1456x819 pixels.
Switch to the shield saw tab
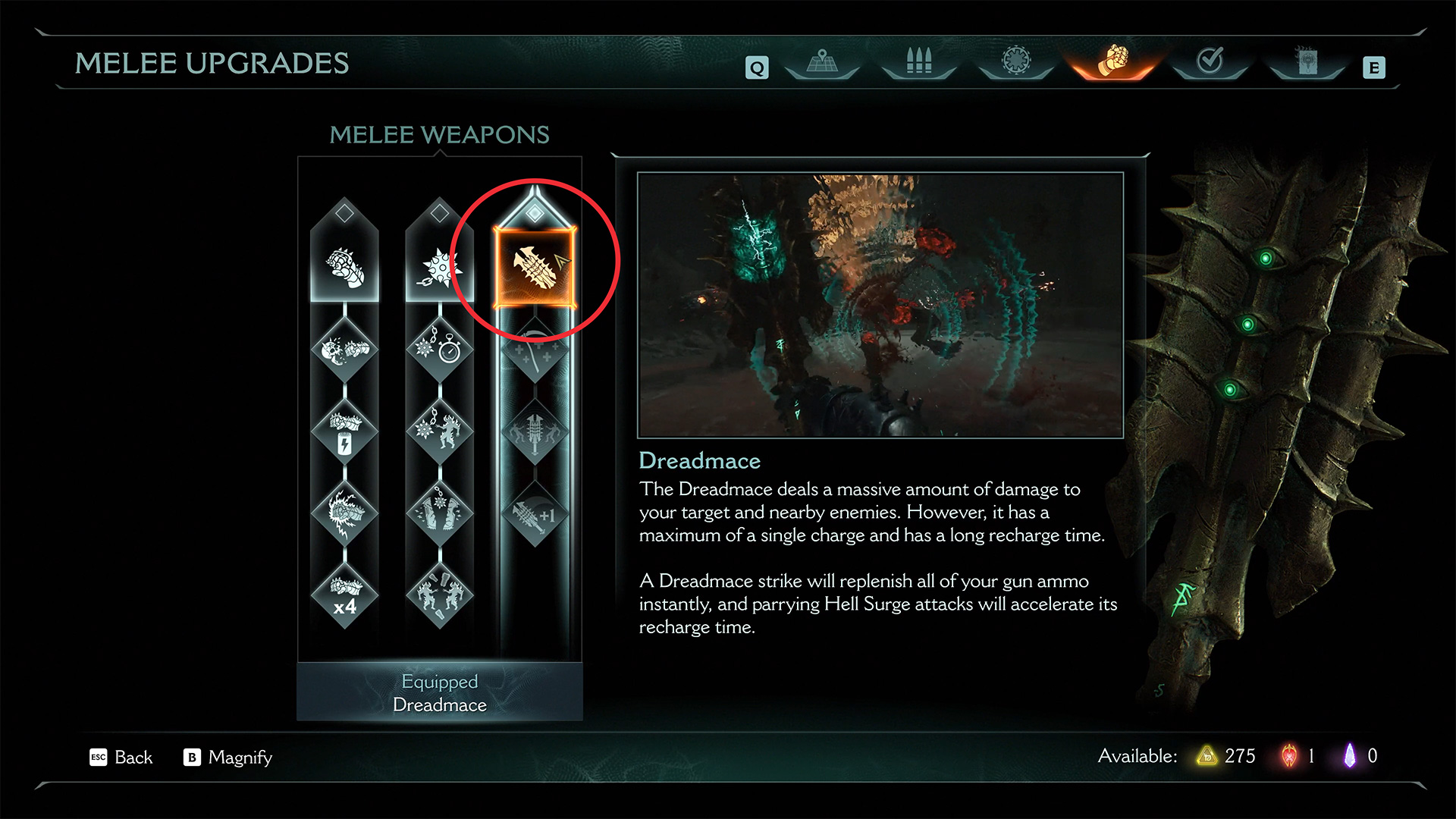(x=1016, y=61)
